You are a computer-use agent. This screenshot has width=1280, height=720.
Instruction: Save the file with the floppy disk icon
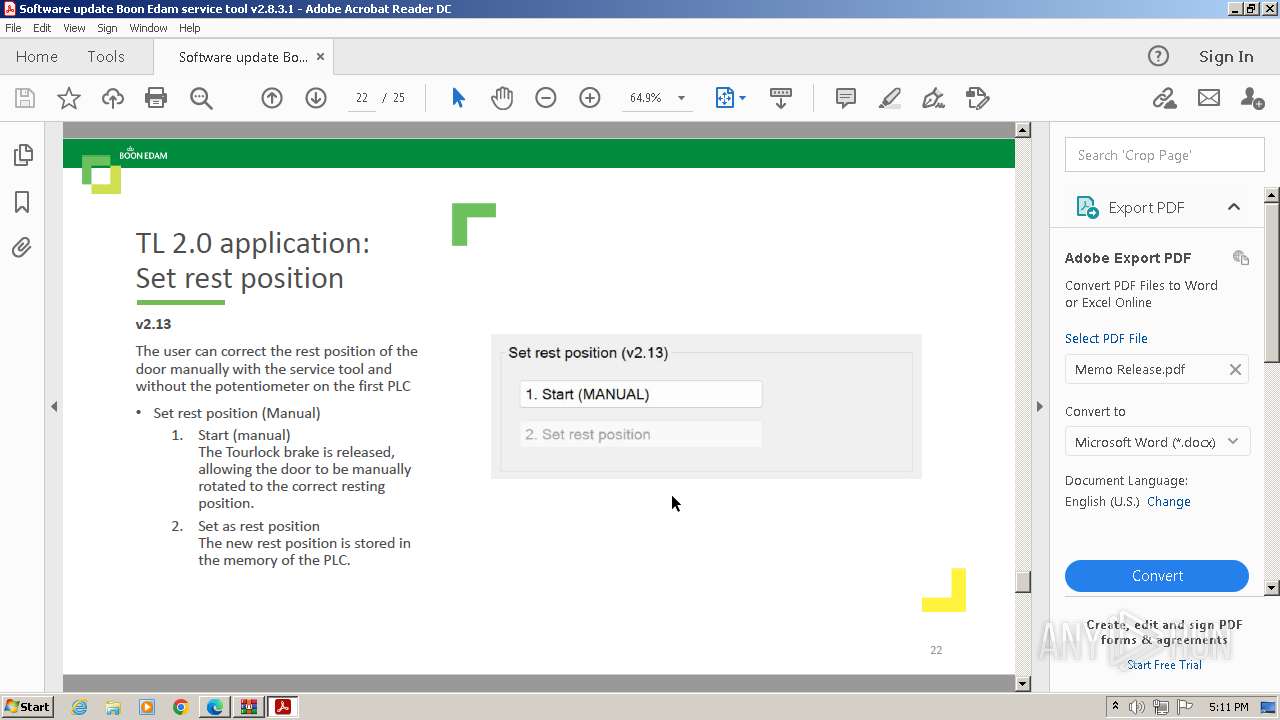(x=25, y=98)
